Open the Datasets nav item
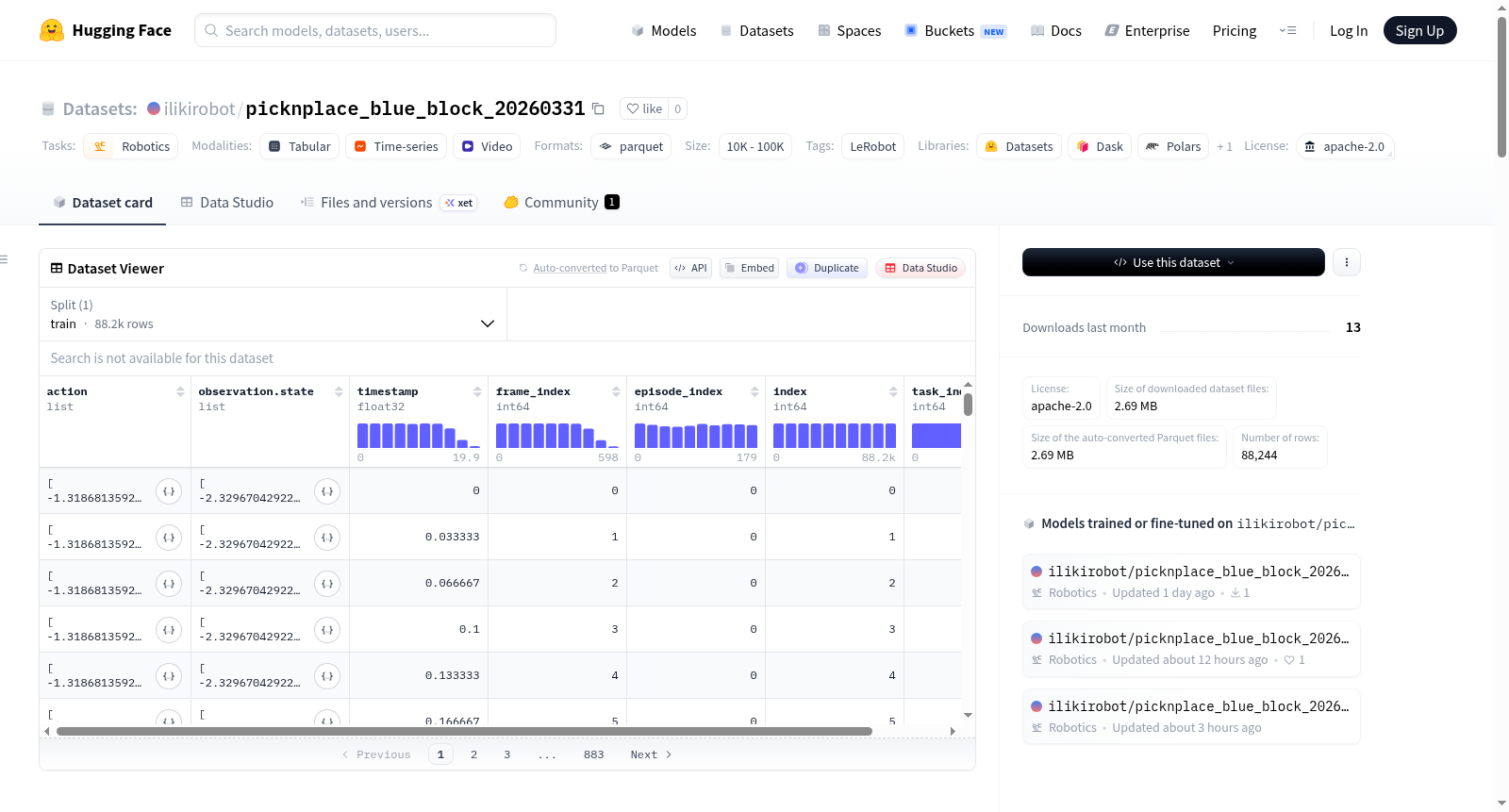 [757, 30]
